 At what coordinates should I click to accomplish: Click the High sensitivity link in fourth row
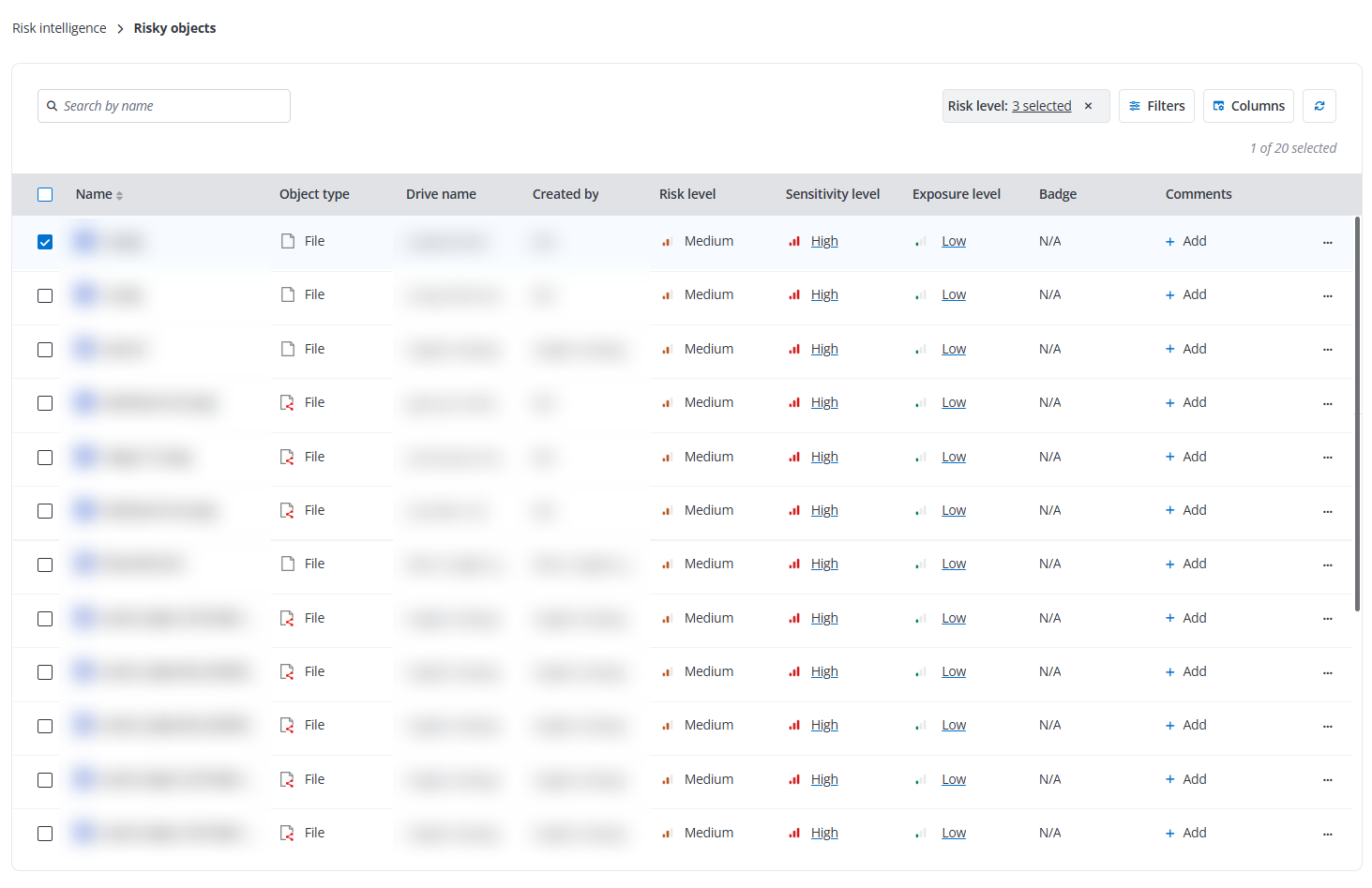824,402
